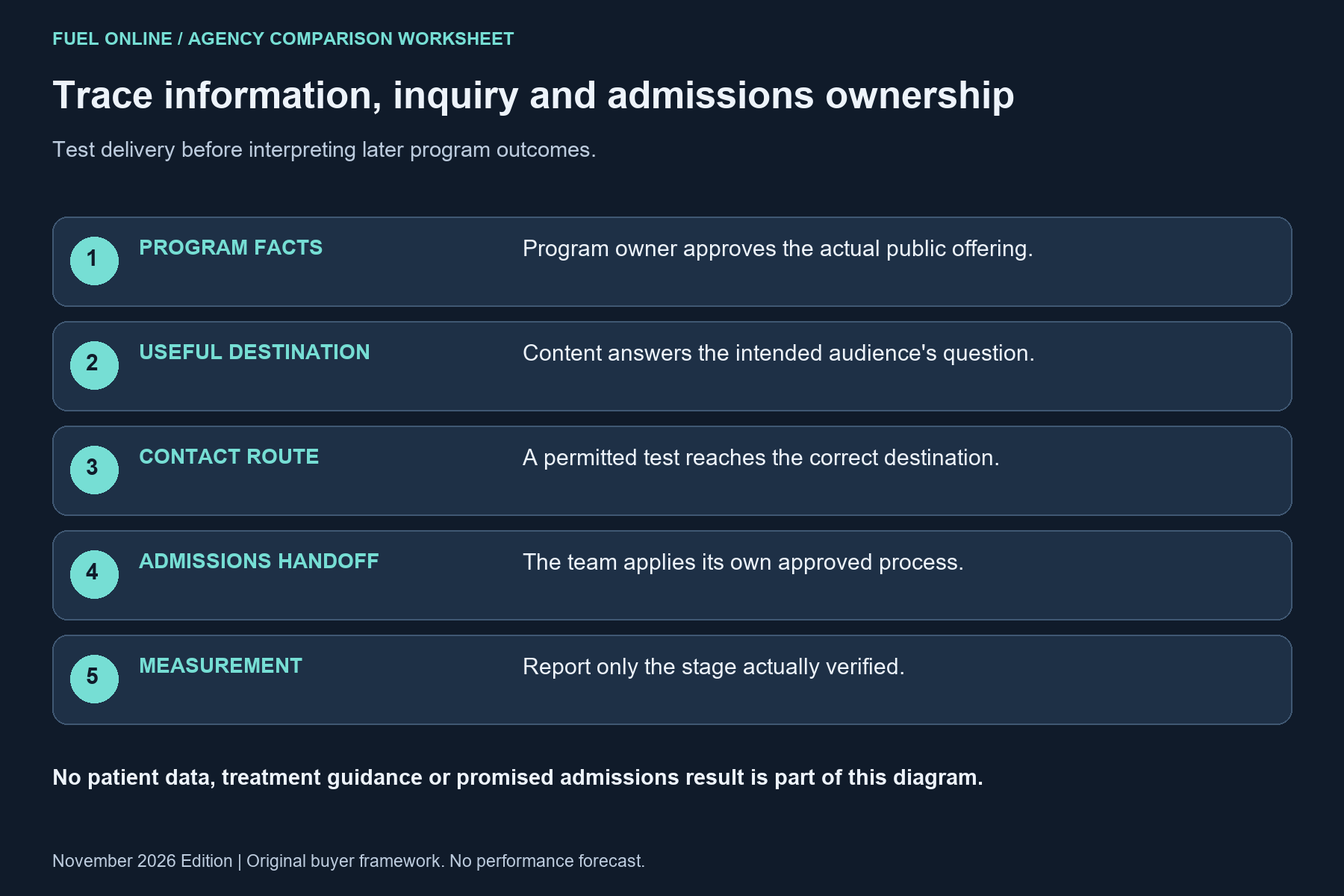Click the subtitle 'Test delivery before interpreting later program outcomes.'
Screen dimensions: 1344x896
click(x=324, y=150)
